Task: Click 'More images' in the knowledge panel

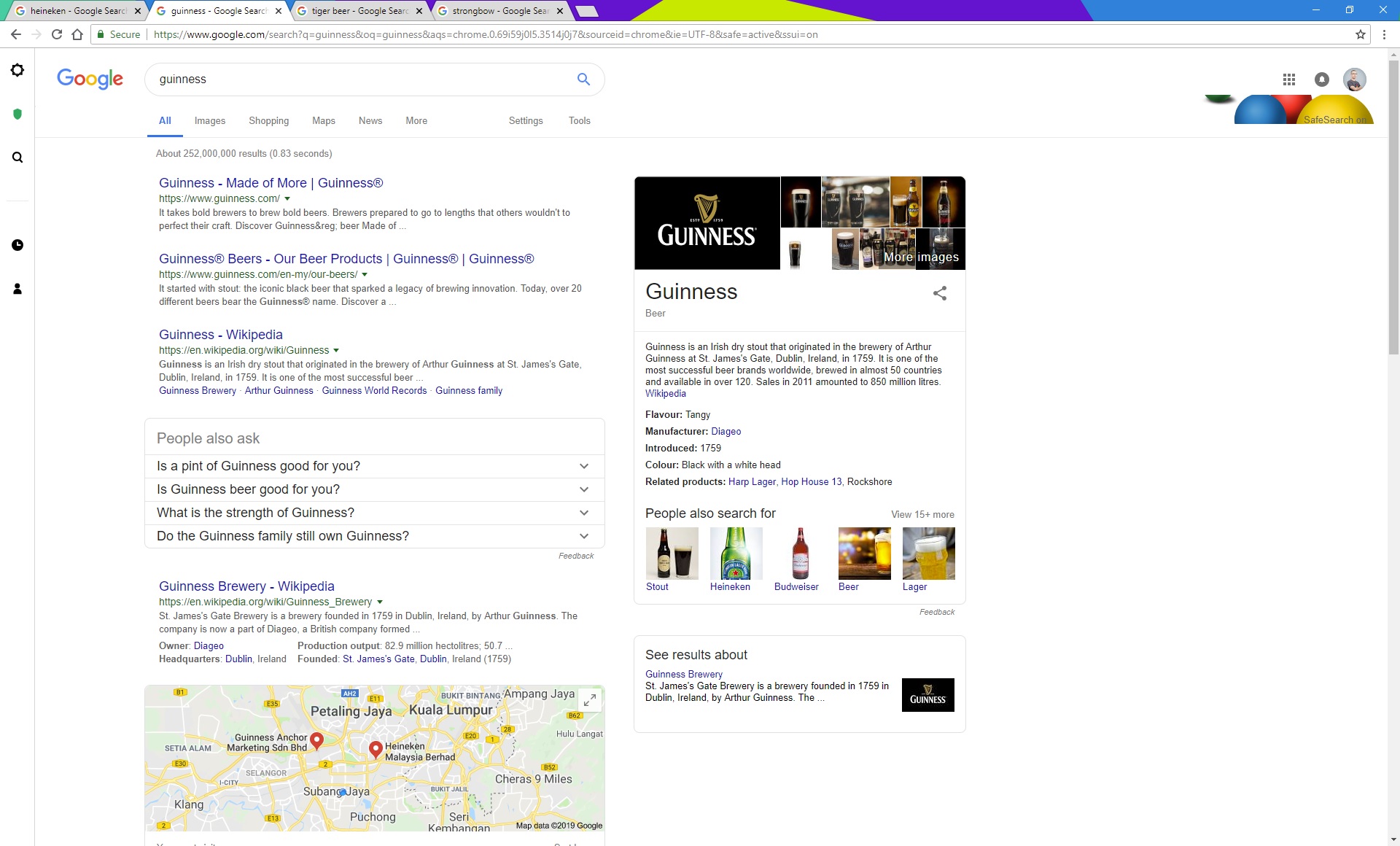Action: (921, 257)
